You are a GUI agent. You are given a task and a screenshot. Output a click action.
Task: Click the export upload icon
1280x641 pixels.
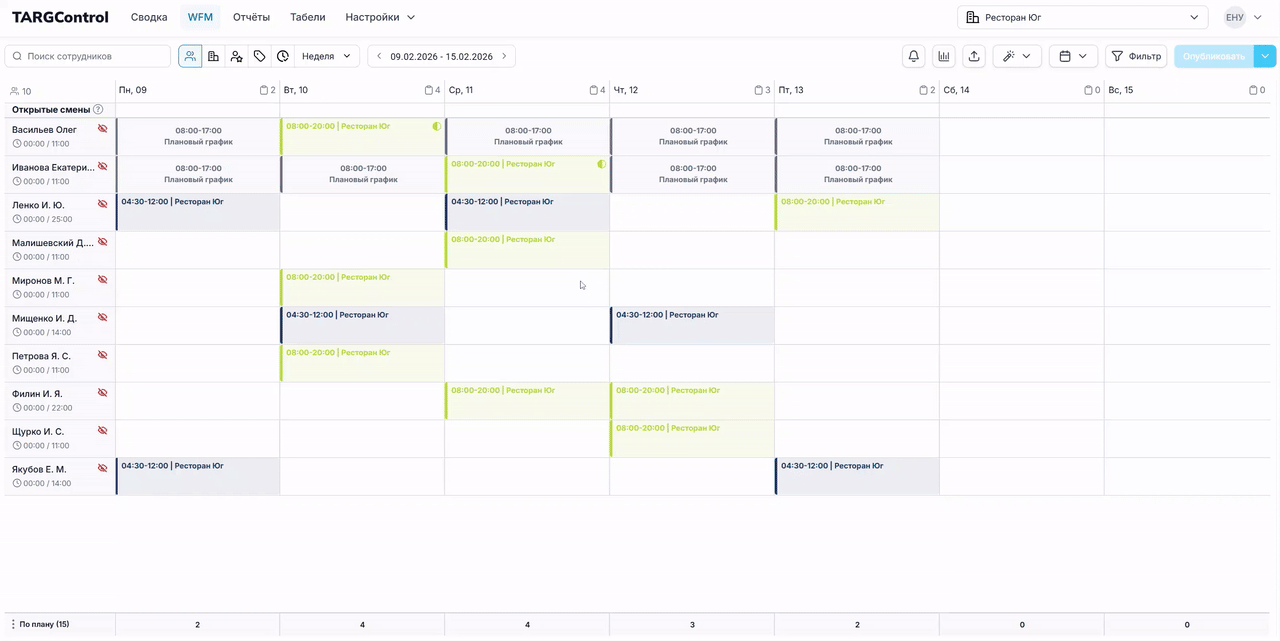click(x=974, y=57)
